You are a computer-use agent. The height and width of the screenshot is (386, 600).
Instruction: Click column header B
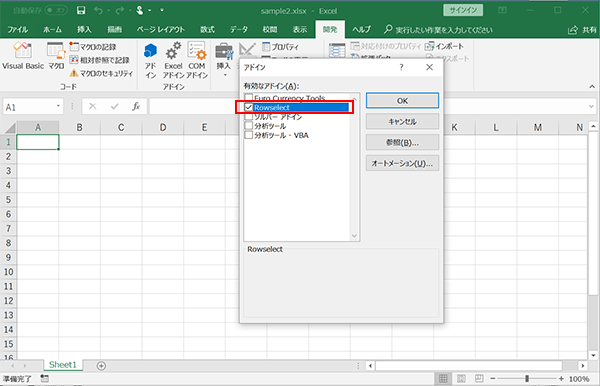click(80, 127)
